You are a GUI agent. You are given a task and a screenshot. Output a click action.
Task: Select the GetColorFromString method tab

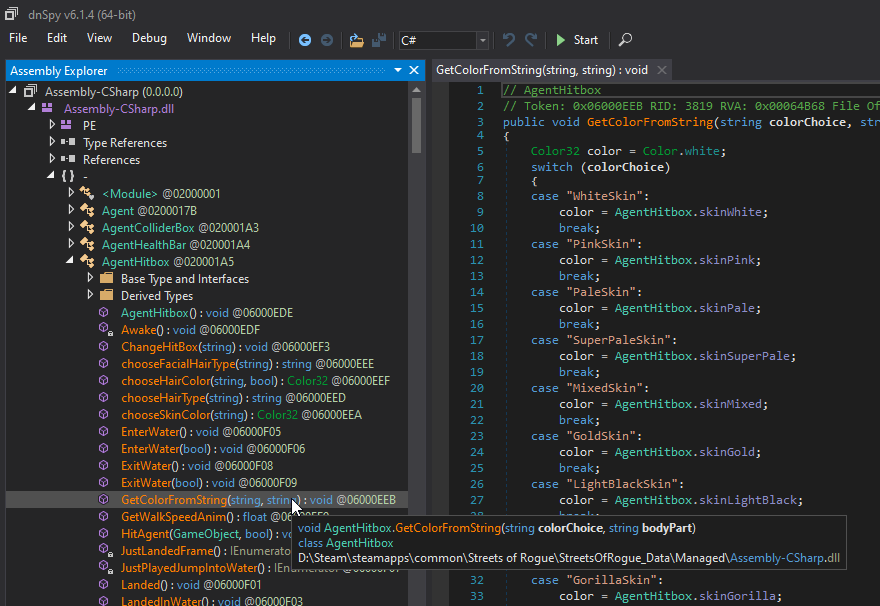click(542, 70)
